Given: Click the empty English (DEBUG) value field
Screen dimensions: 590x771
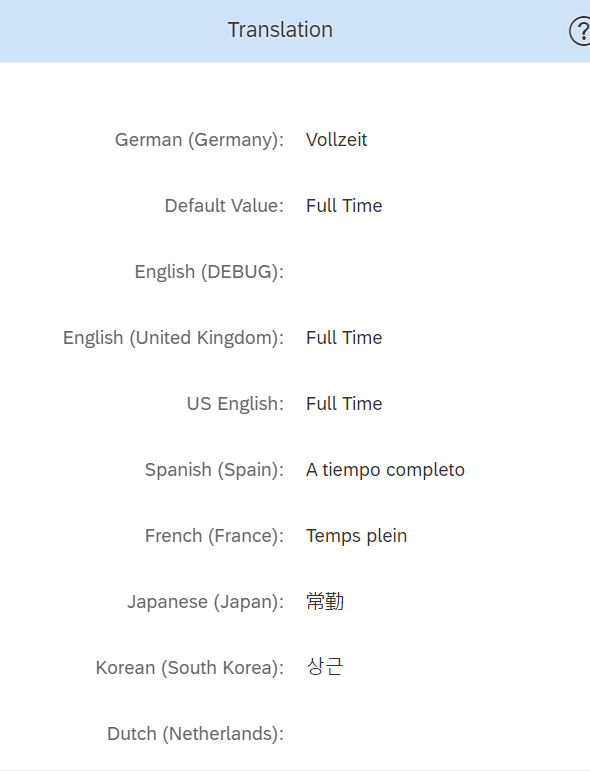Looking at the screenshot, I should pos(442,271).
